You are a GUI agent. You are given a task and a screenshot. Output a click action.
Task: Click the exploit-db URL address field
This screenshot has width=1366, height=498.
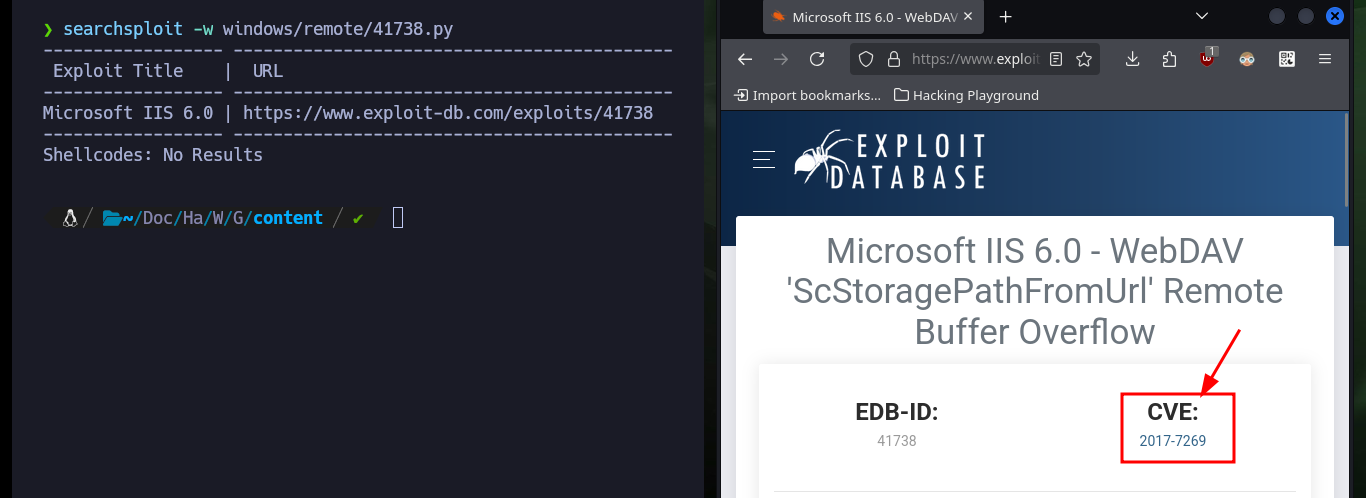(x=974, y=59)
